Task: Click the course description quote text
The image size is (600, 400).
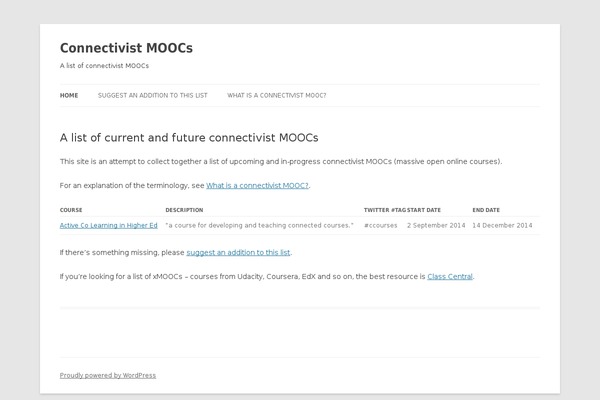Action: click(259, 225)
